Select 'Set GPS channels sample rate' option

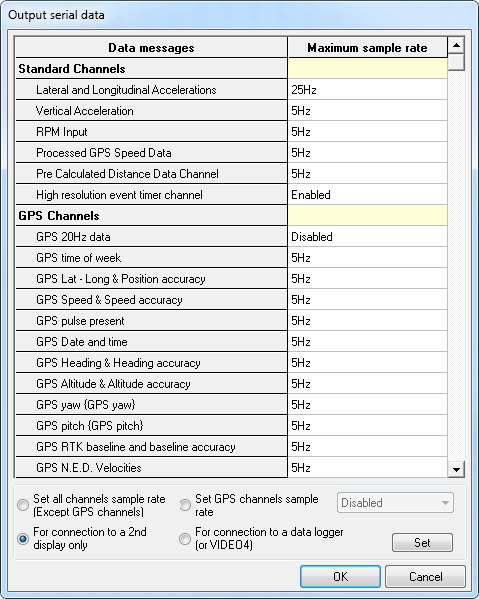click(x=185, y=505)
